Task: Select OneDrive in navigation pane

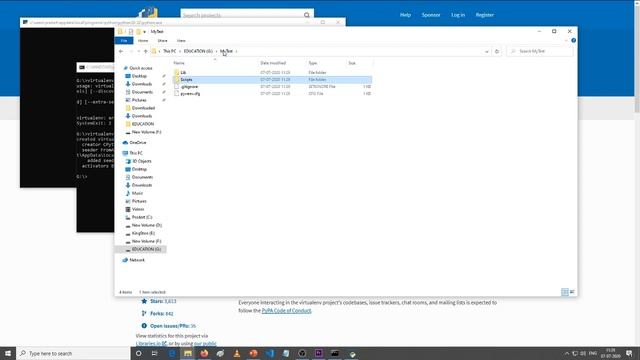Action: (138, 142)
